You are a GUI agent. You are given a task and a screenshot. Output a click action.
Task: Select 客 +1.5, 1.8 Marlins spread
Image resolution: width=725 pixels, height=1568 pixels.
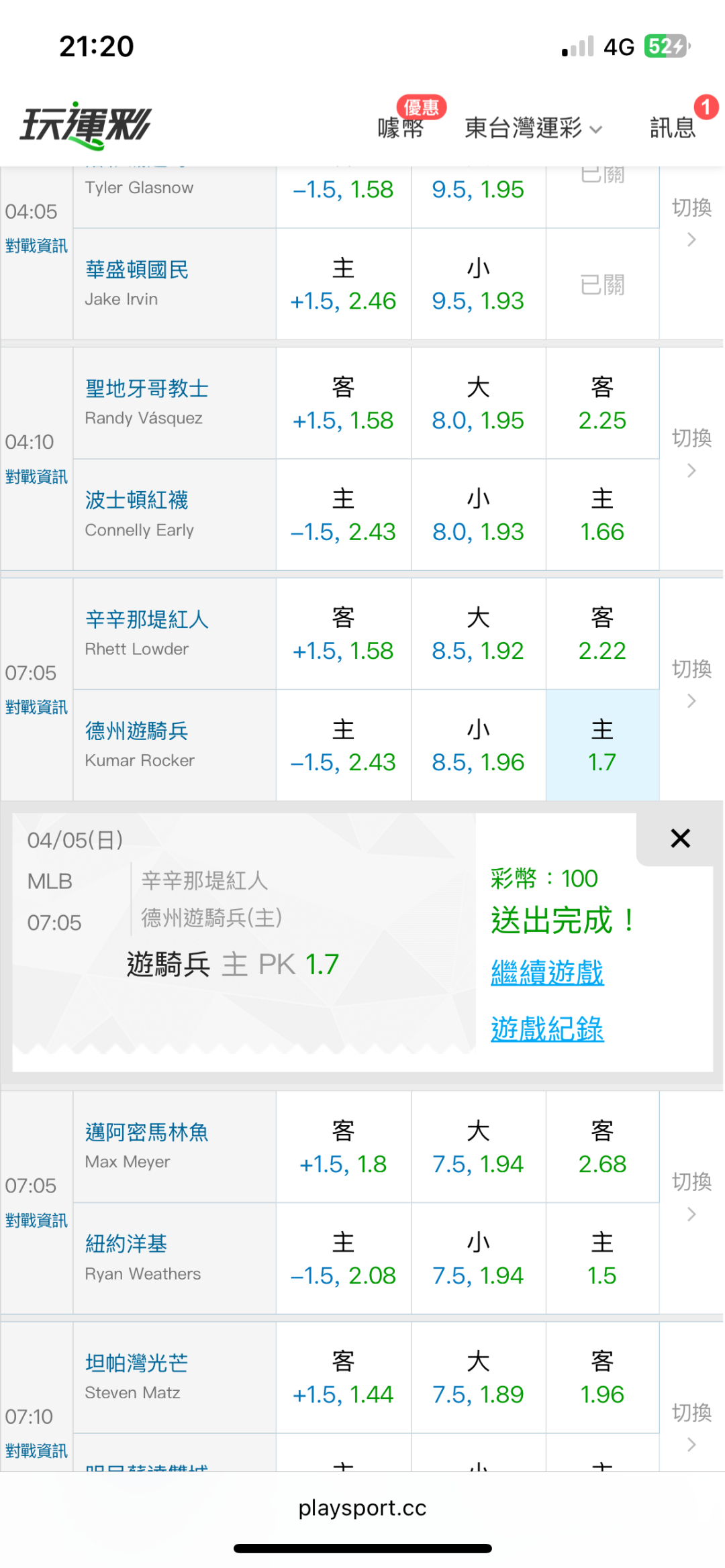pos(343,1147)
